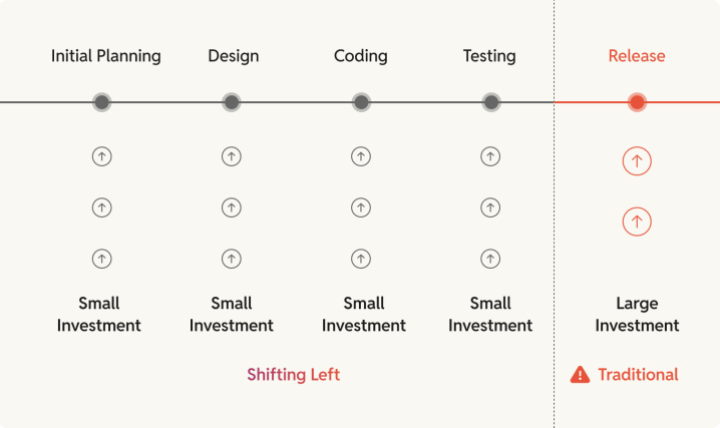
Task: Click the Design timeline dot
Action: [231, 102]
